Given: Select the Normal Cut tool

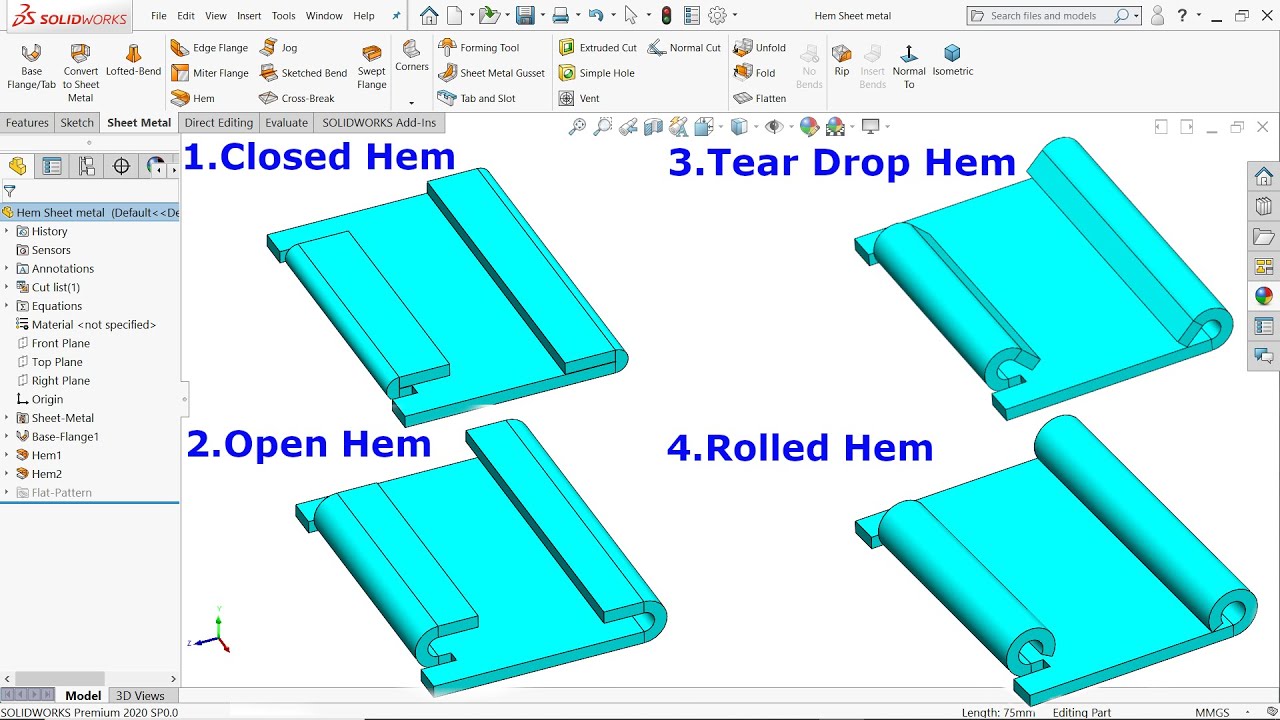Looking at the screenshot, I should coord(684,48).
